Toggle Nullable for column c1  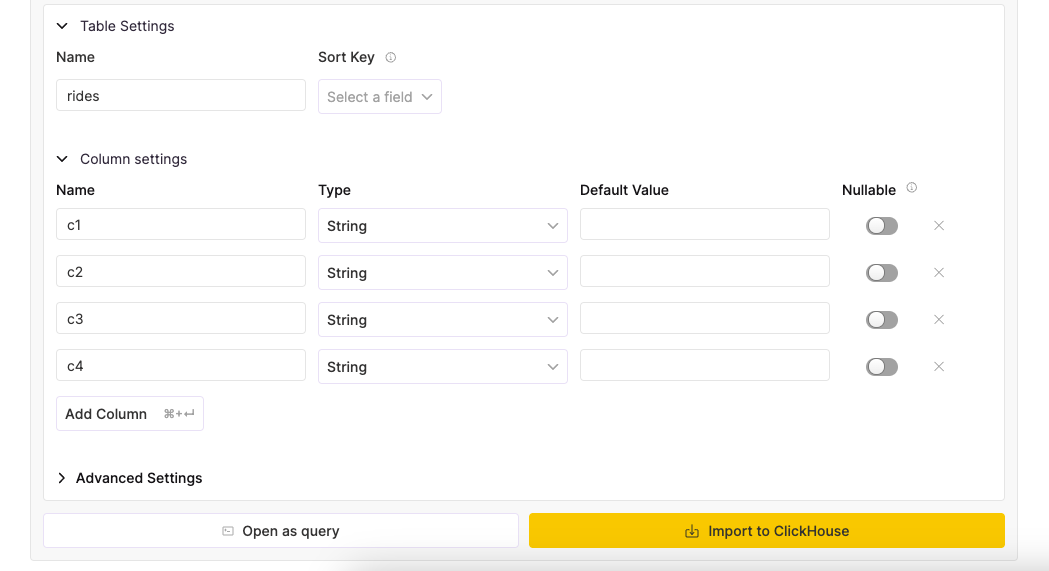point(882,226)
